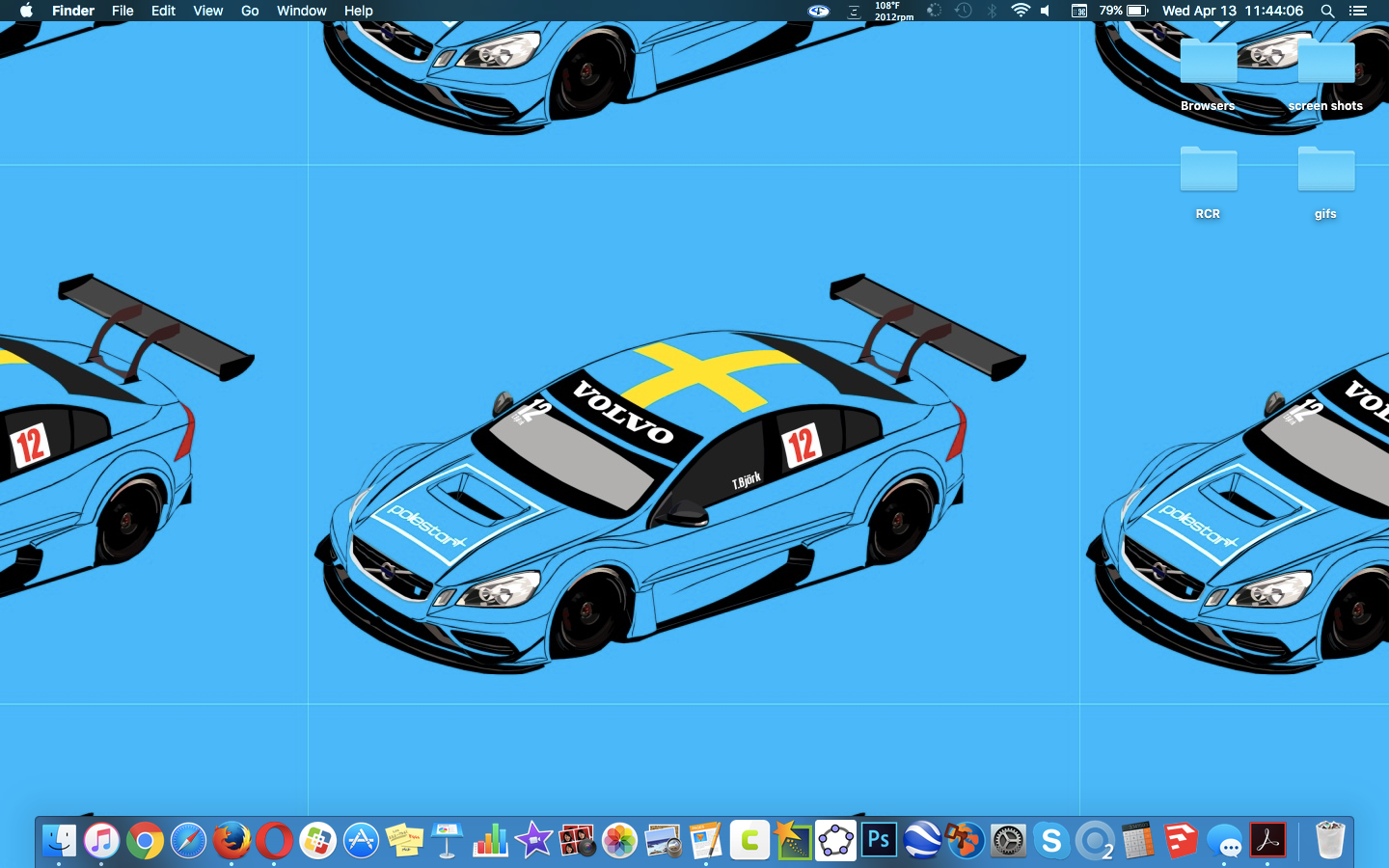The image size is (1389, 868).
Task: Open the Go menu
Action: click(x=250, y=11)
